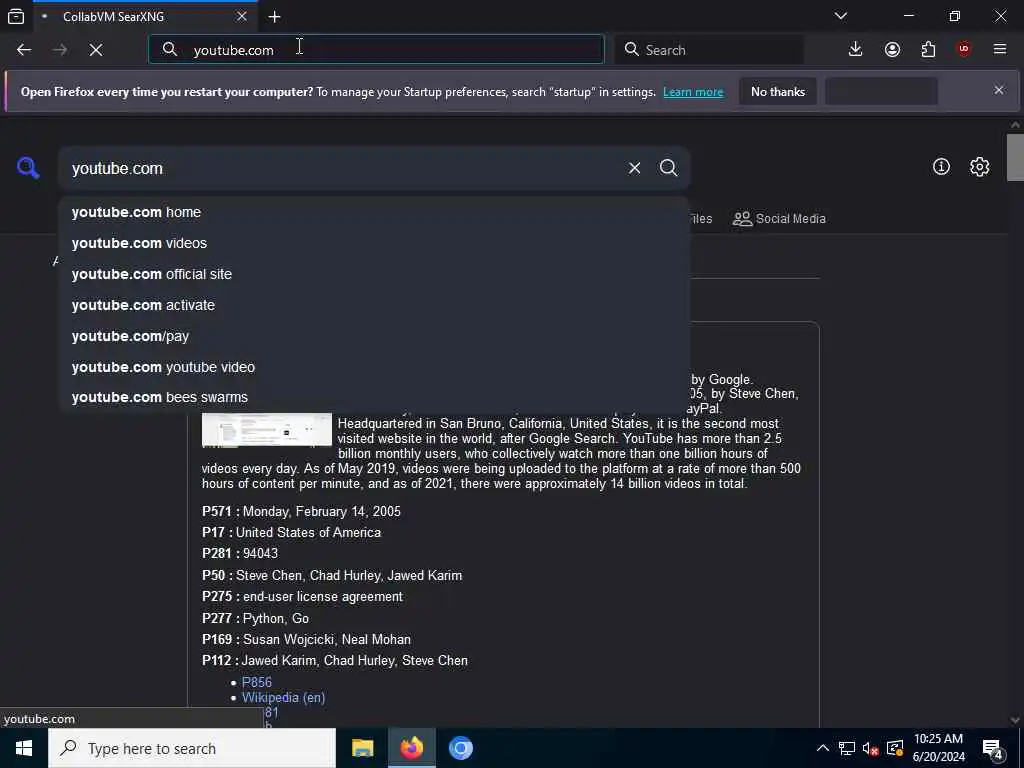Click the text 'P277 : Python, Go'

click(x=255, y=618)
